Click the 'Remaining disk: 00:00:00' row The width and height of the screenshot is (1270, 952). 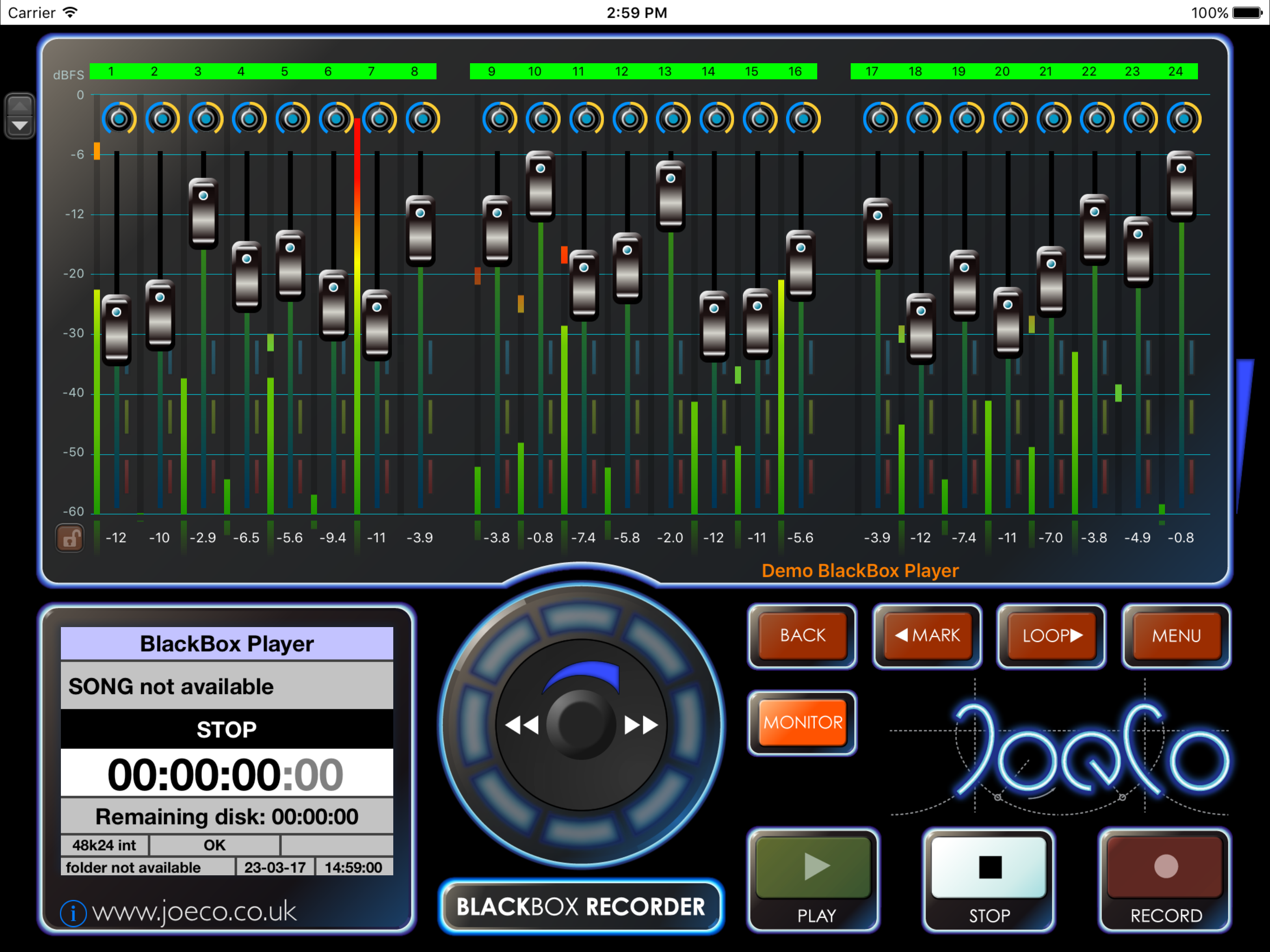pos(227,816)
